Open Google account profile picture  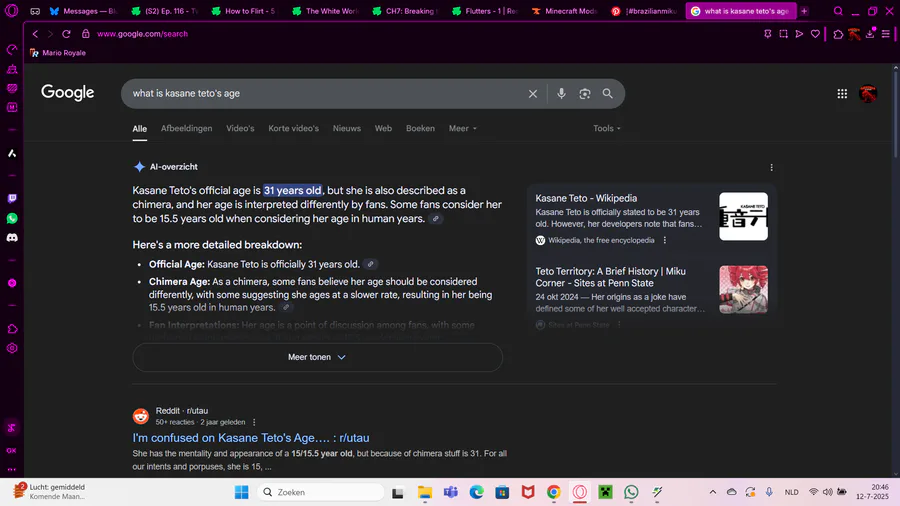point(868,94)
